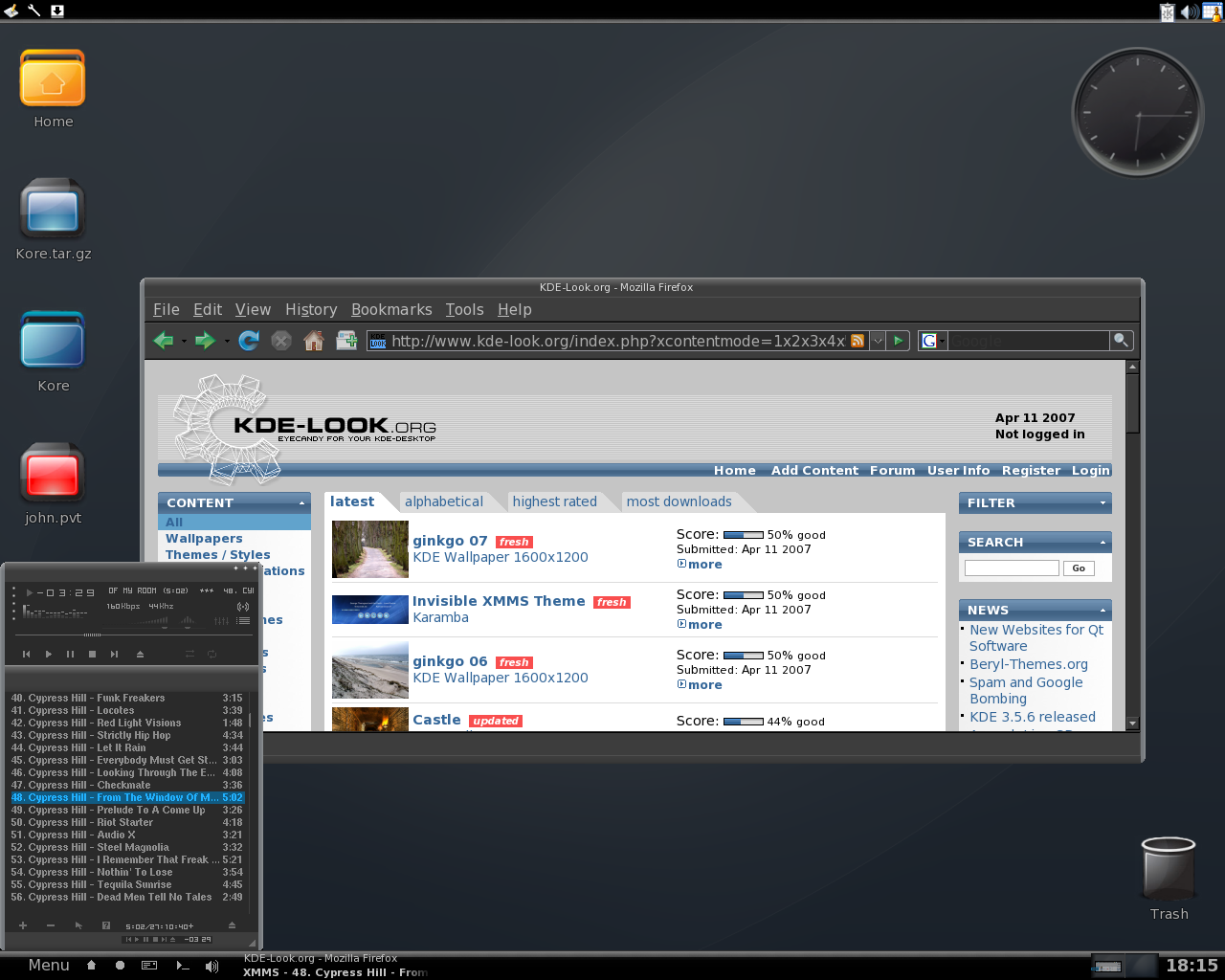
Task: Click the new tab toolbar icon
Action: [346, 341]
